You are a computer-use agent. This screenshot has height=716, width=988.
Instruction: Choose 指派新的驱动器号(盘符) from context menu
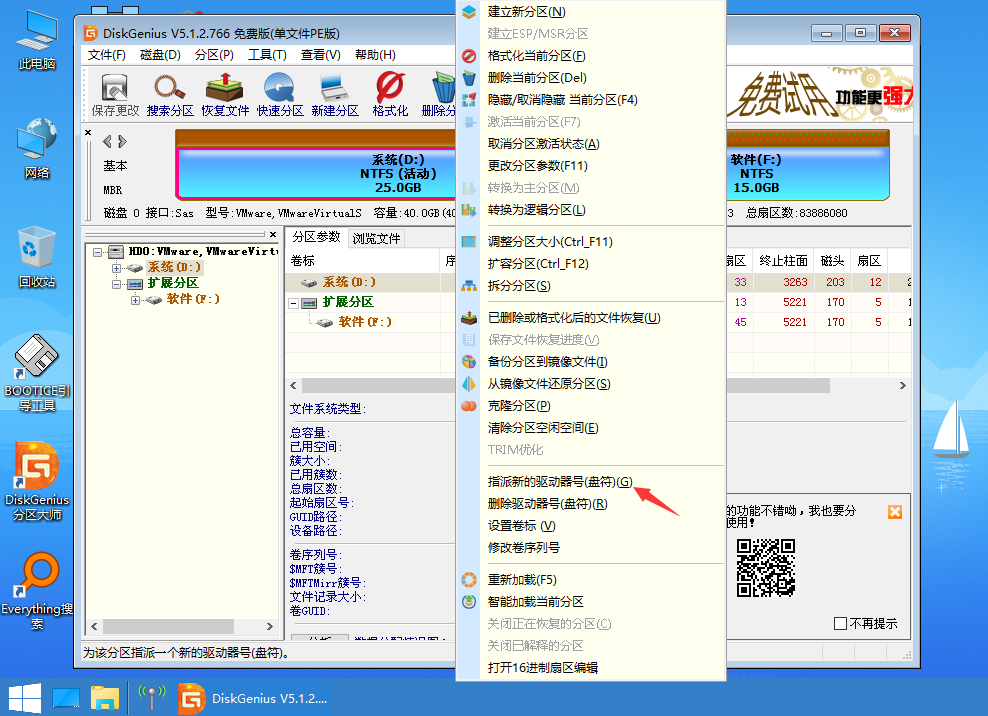click(x=560, y=482)
